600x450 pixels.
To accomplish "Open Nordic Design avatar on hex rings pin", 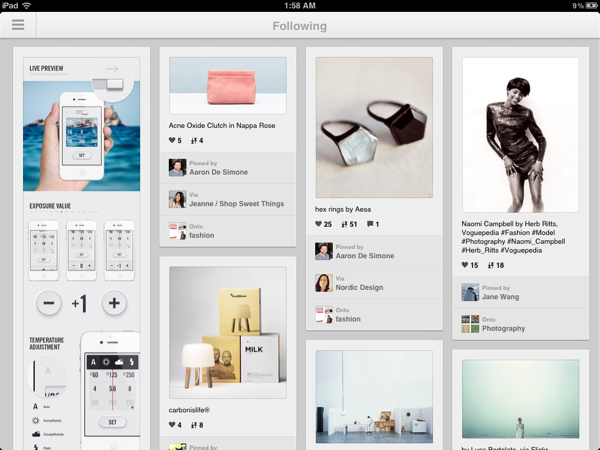I will click(324, 283).
